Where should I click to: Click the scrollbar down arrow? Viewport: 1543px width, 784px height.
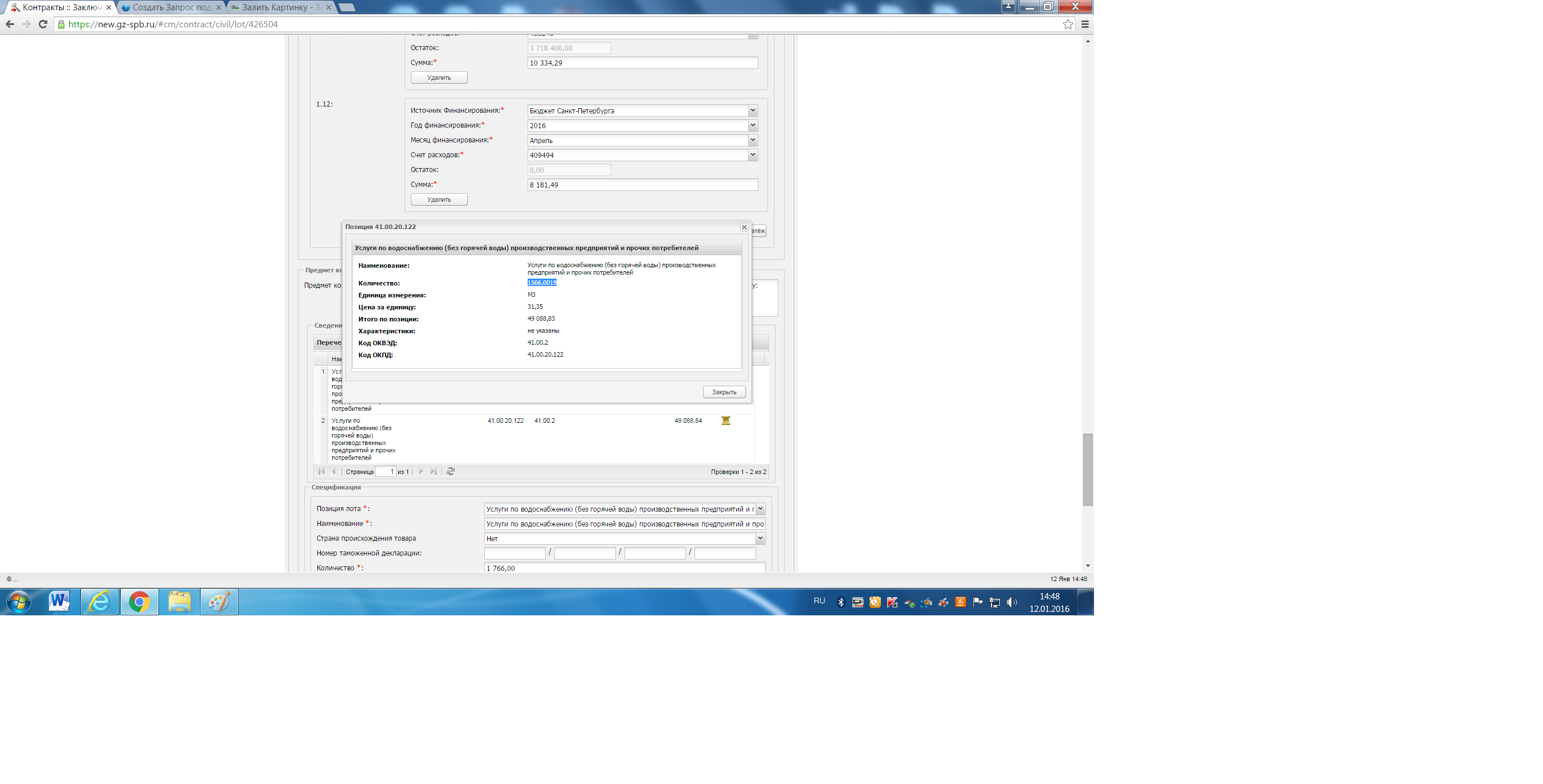tap(1088, 565)
